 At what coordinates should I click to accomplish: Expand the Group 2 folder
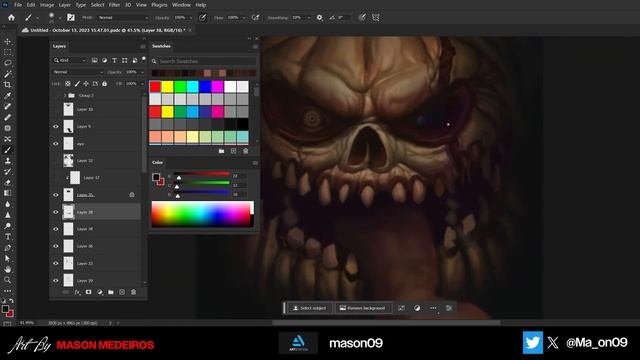(65, 96)
